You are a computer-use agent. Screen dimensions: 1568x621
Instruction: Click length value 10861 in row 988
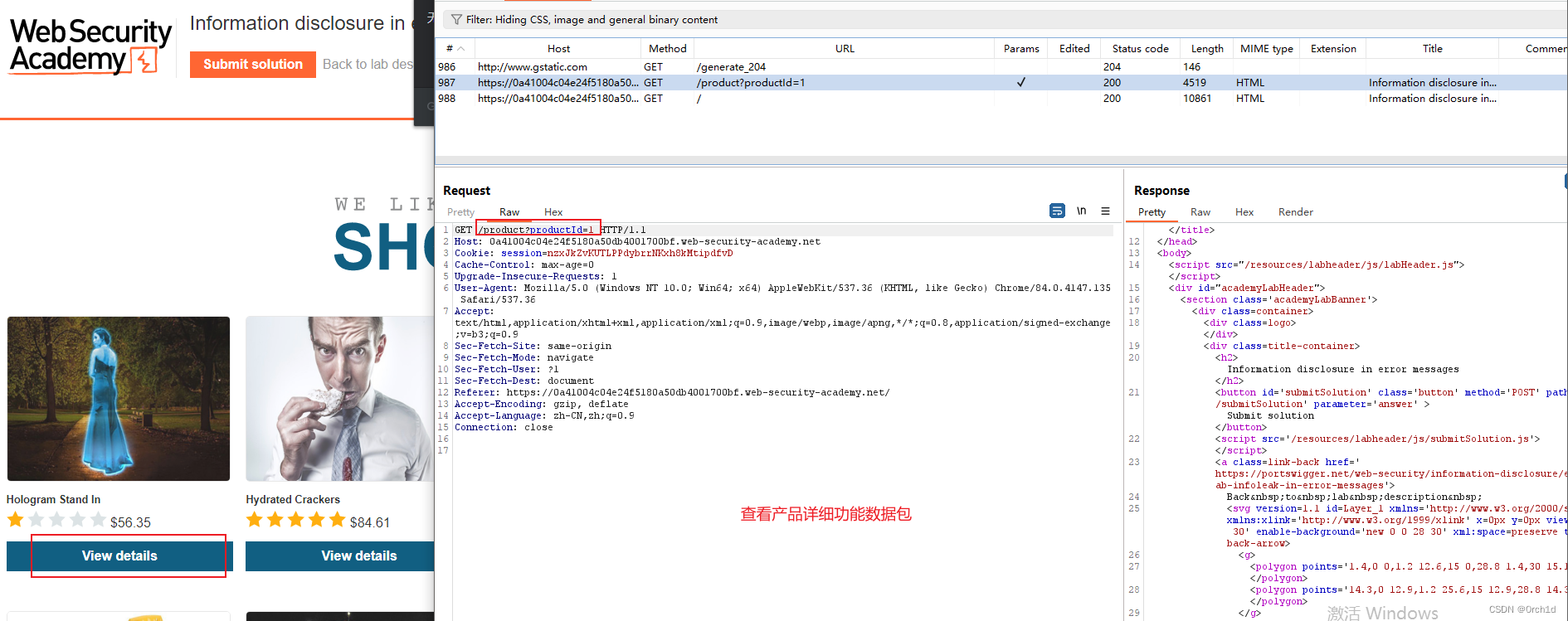click(1197, 99)
